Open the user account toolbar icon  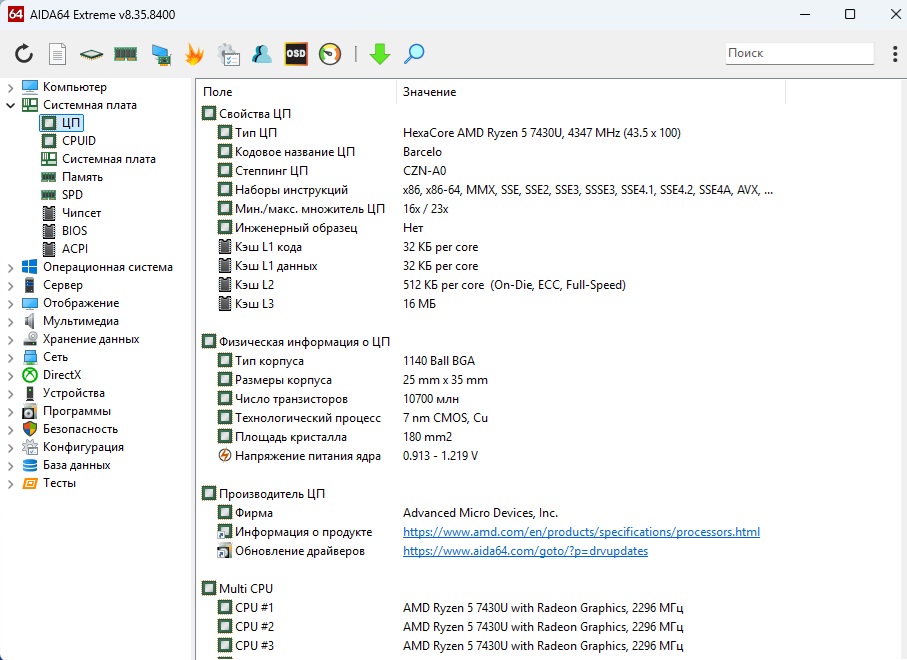click(262, 54)
